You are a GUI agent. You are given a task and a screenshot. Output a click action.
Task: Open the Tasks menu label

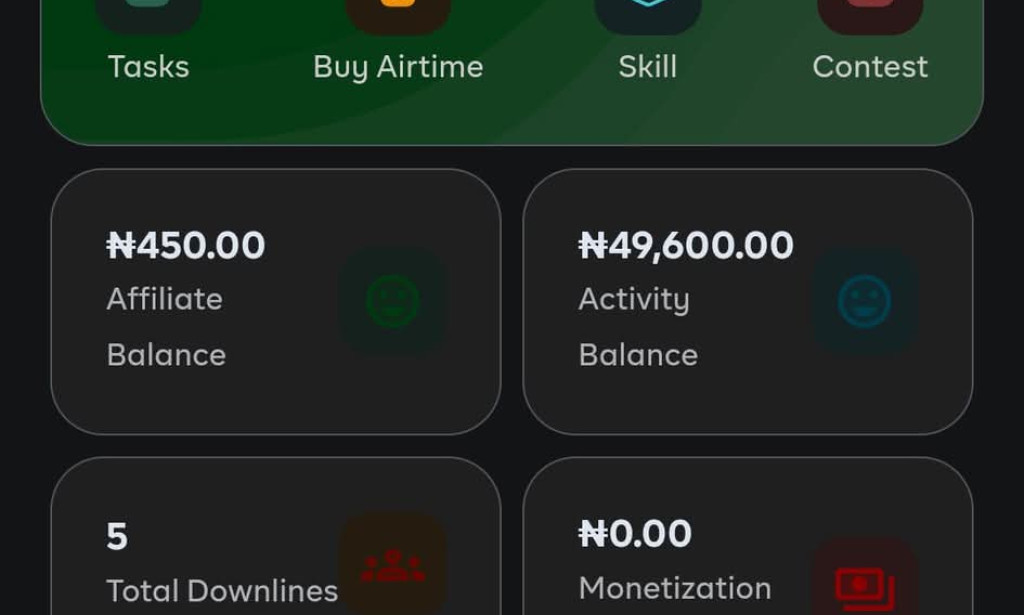[x=148, y=67]
